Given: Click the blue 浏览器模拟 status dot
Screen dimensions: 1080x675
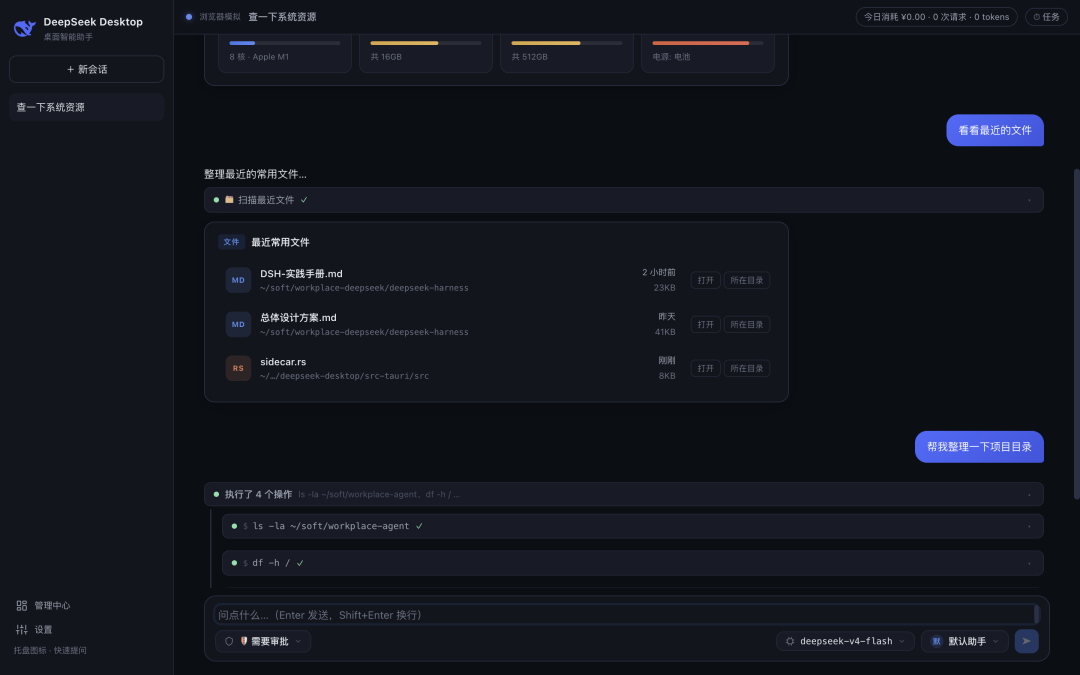Looking at the screenshot, I should click(x=189, y=17).
